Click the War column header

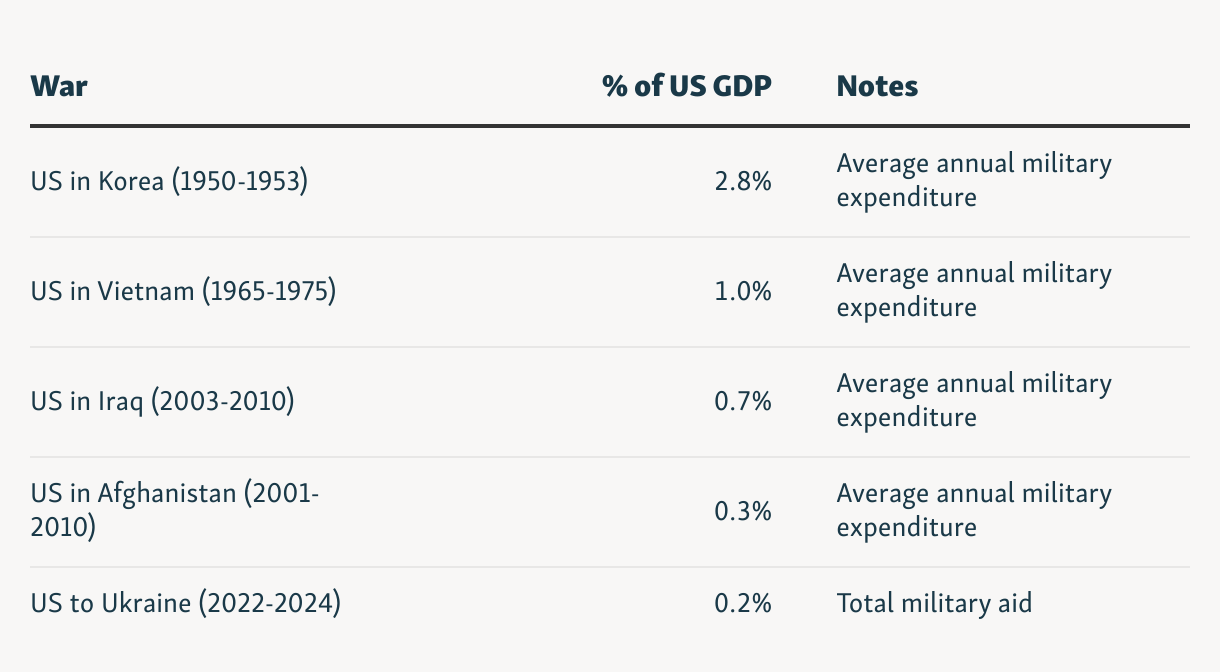pos(59,86)
